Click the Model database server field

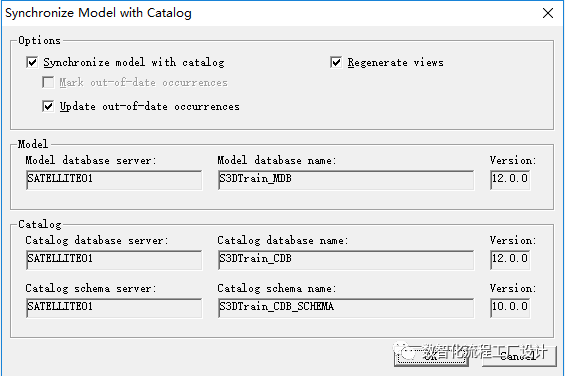114,180
